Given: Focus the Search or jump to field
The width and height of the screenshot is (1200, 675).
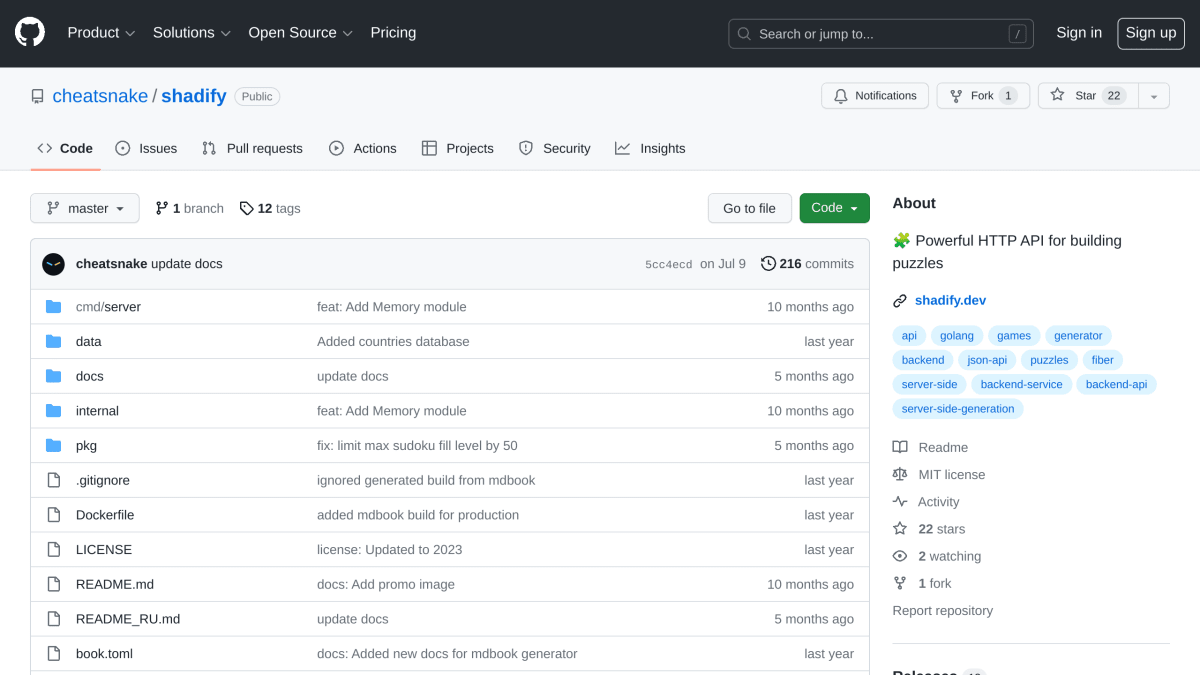Looking at the screenshot, I should [x=881, y=34].
